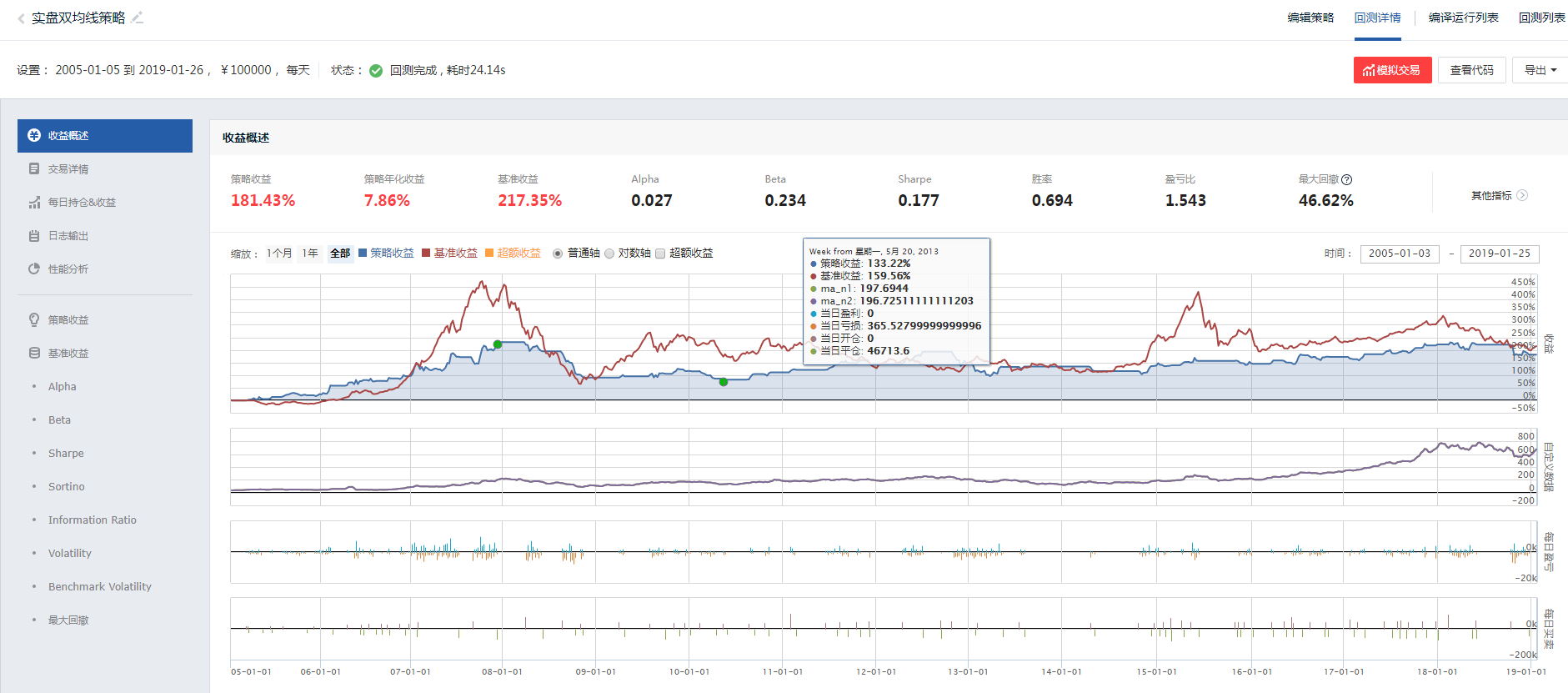Set zoom range to 全部

click(340, 254)
